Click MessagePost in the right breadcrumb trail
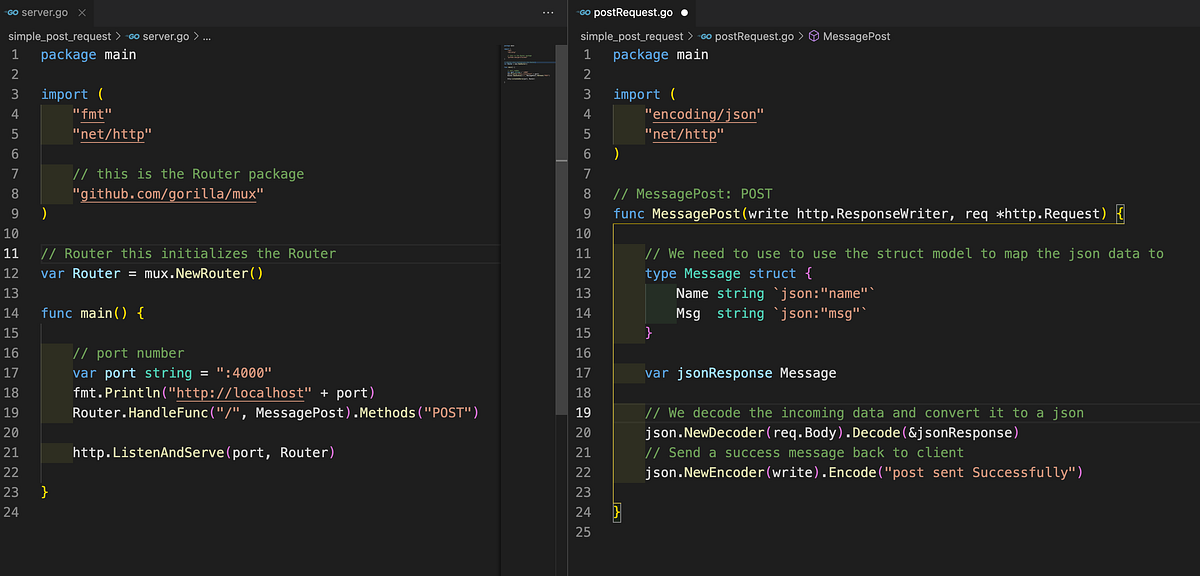The height and width of the screenshot is (576, 1200). click(x=856, y=36)
